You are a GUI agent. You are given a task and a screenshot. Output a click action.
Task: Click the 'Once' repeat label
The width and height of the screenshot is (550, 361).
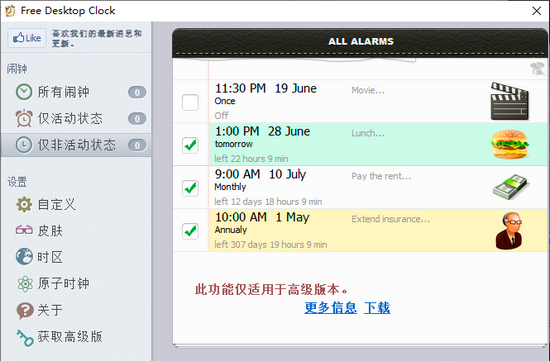225,101
